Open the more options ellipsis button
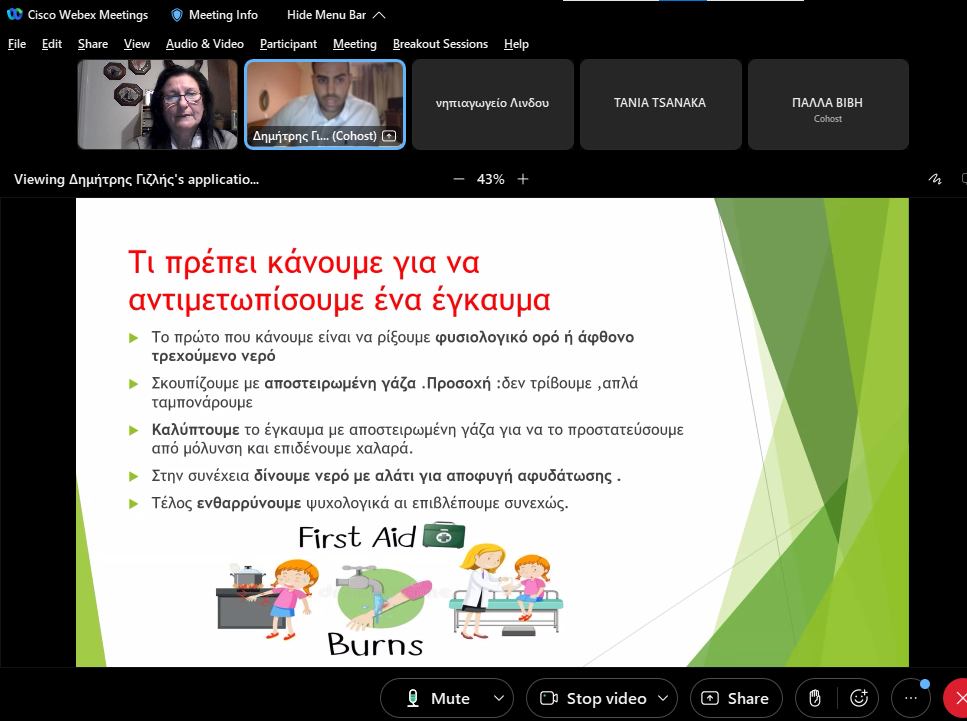 click(x=910, y=698)
